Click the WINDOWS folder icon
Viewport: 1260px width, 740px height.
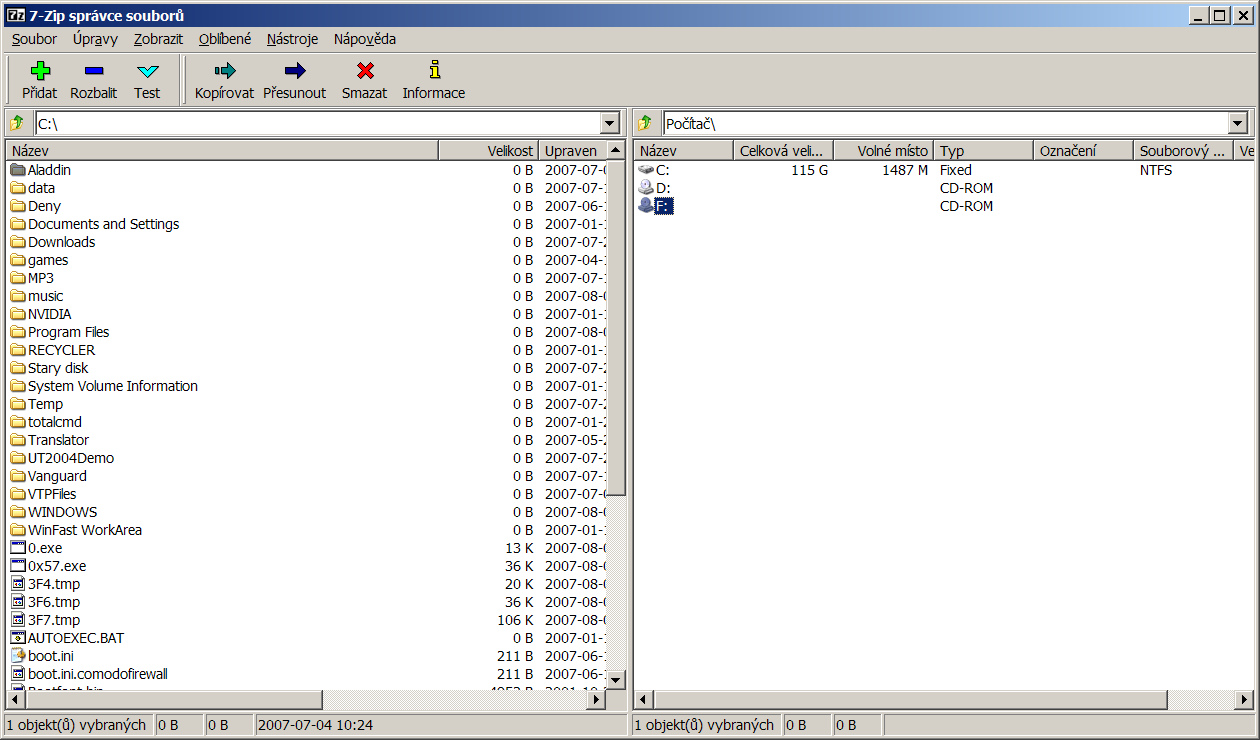[17, 512]
